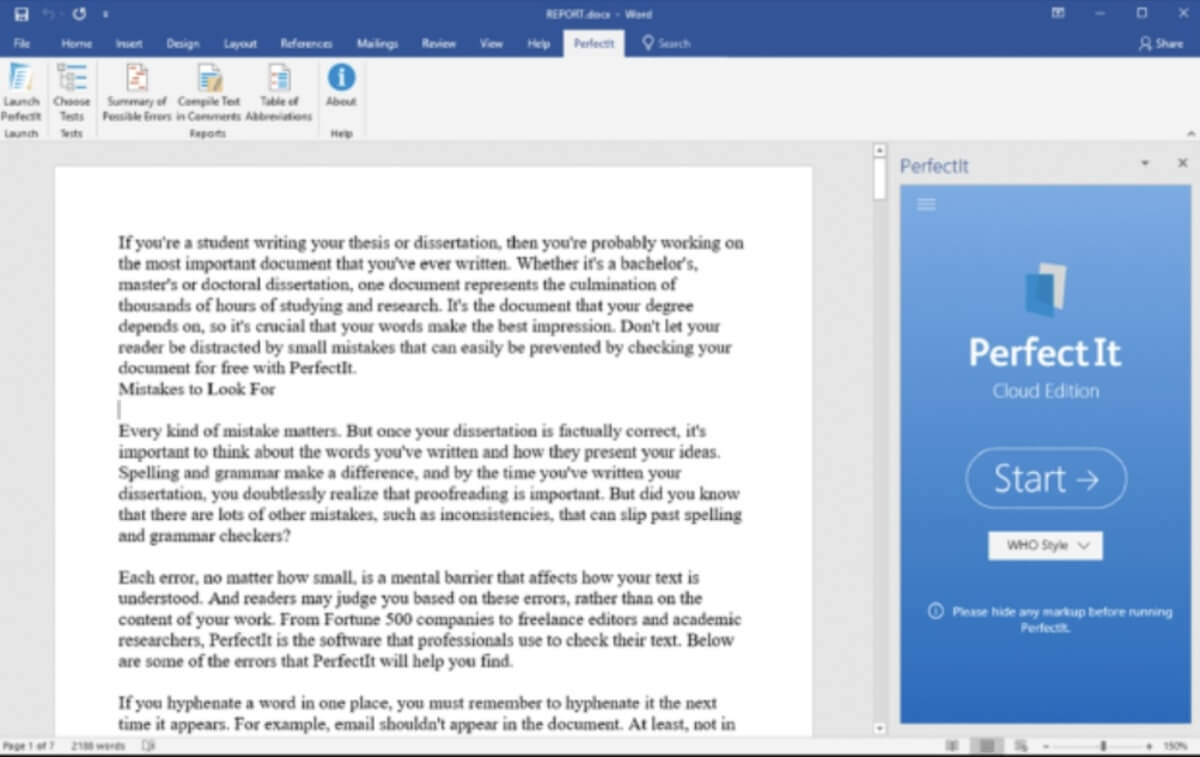Screen dimensions: 1200x757
Task: Open the Layout tab
Action: tap(240, 44)
